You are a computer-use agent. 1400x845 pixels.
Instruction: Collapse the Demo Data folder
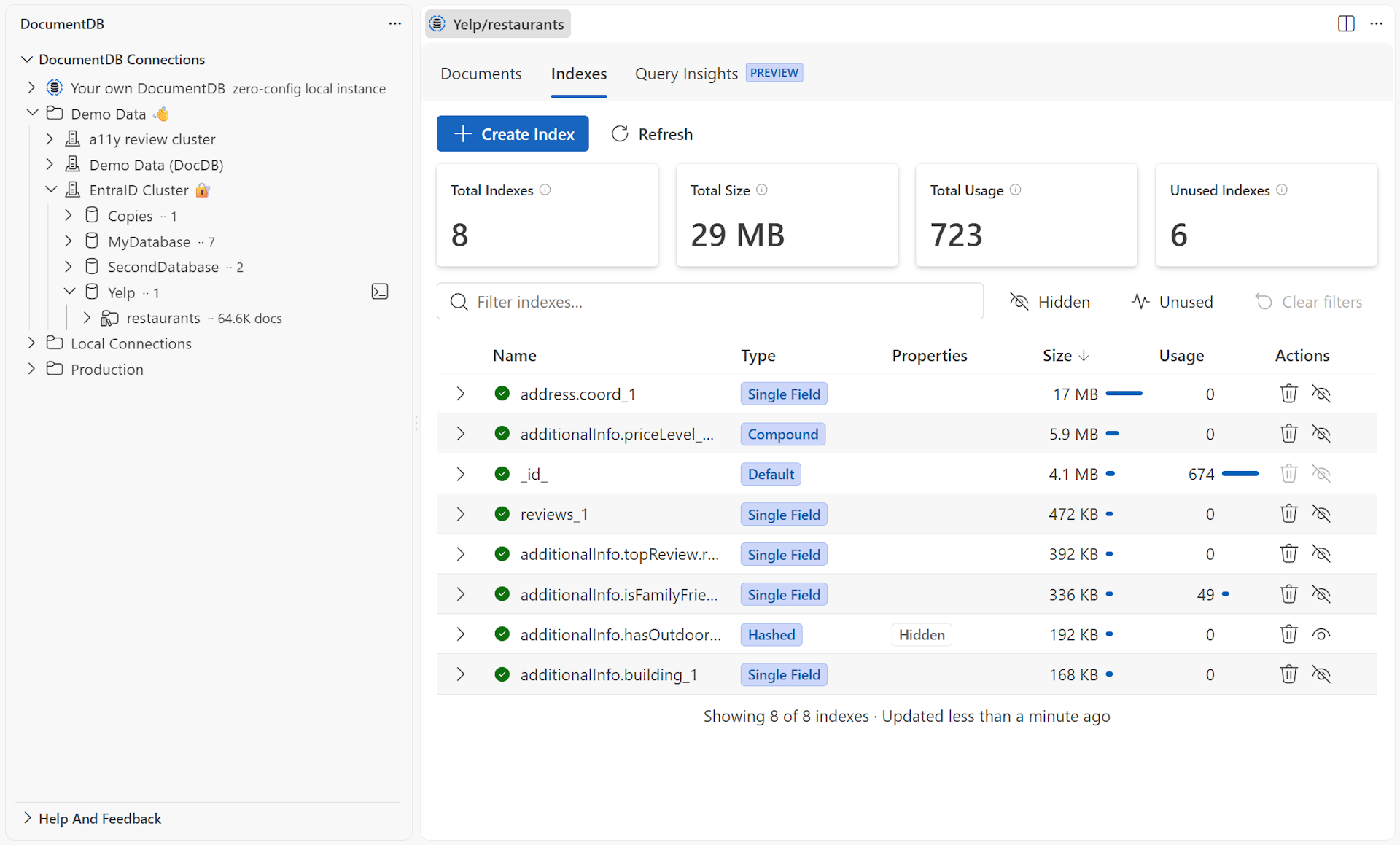(x=32, y=113)
